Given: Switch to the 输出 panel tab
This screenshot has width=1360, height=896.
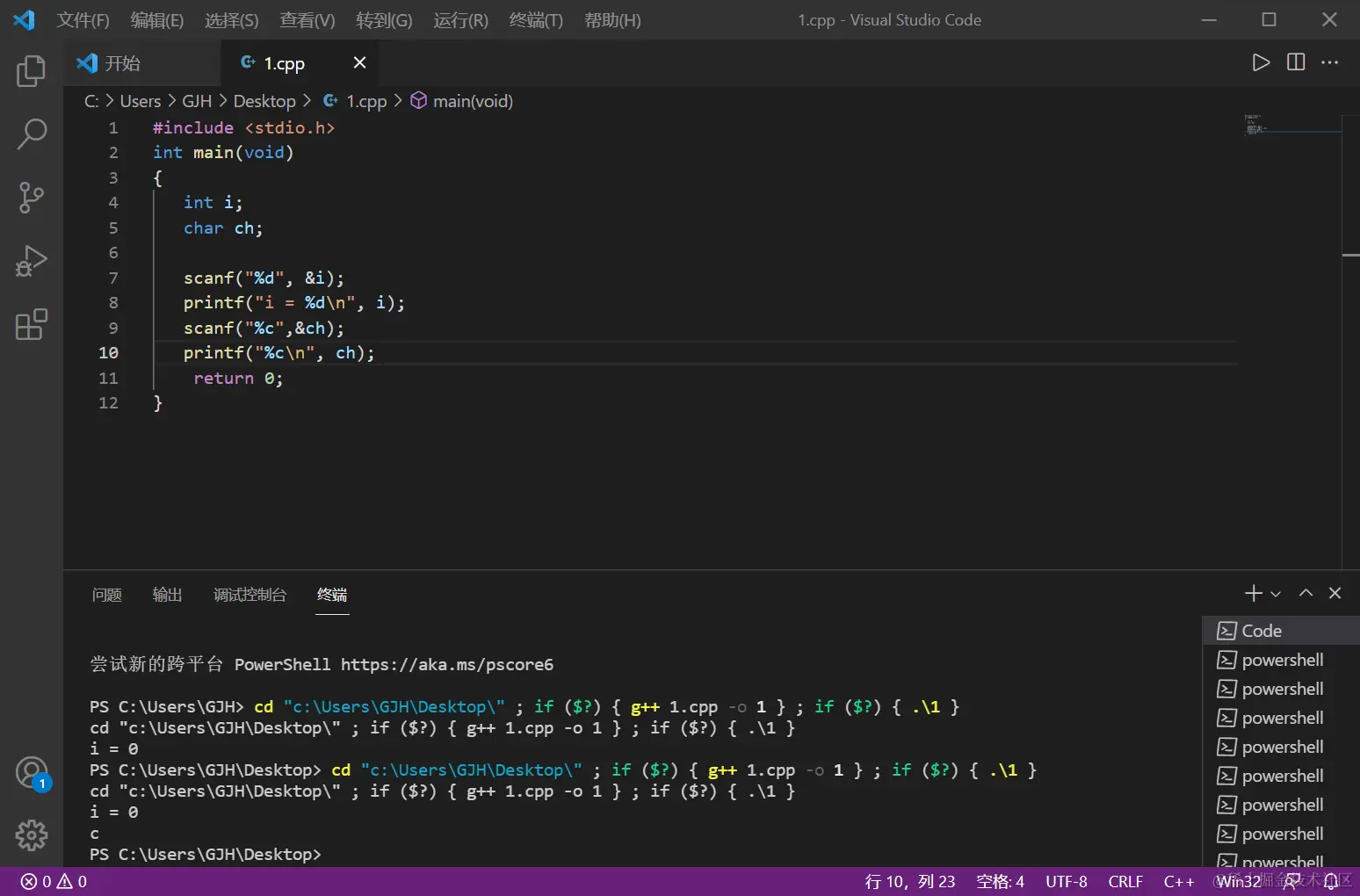Looking at the screenshot, I should click(167, 595).
